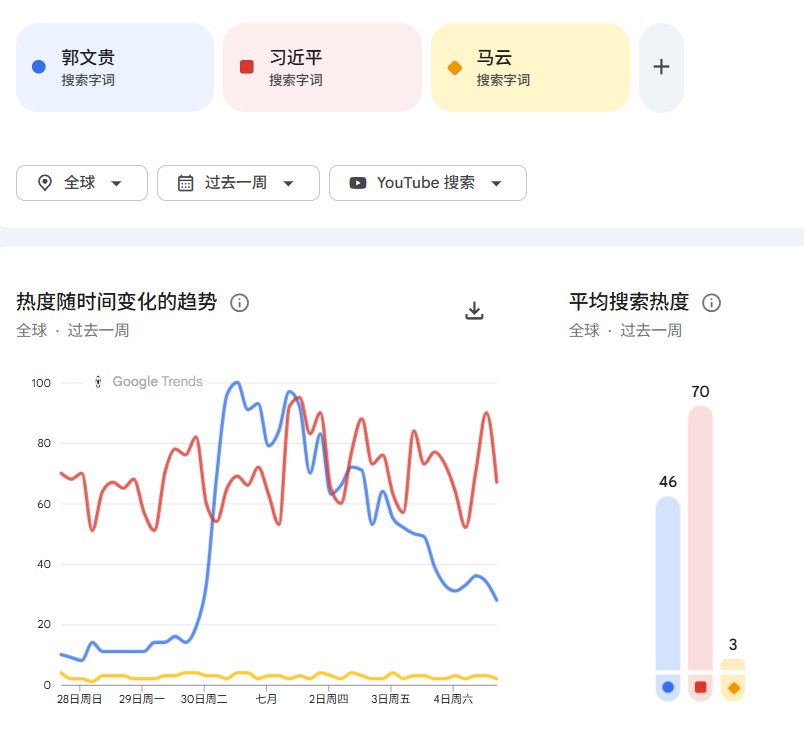Expand the 全球 region dropdown arrow

point(116,183)
